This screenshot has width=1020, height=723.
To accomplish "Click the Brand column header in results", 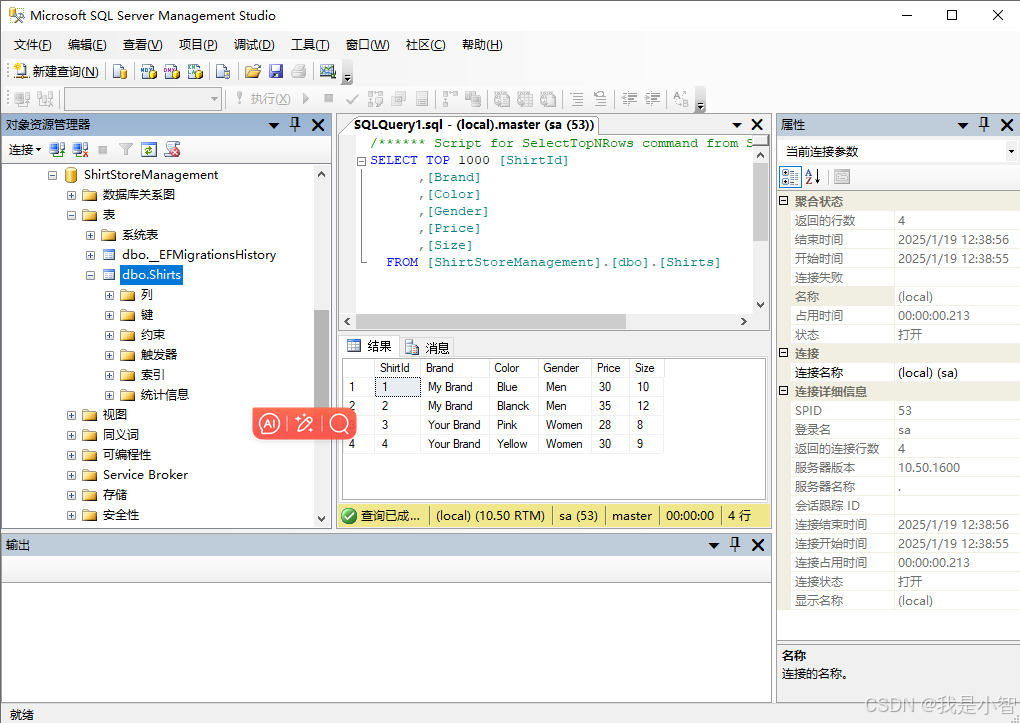I will pyautogui.click(x=455, y=368).
